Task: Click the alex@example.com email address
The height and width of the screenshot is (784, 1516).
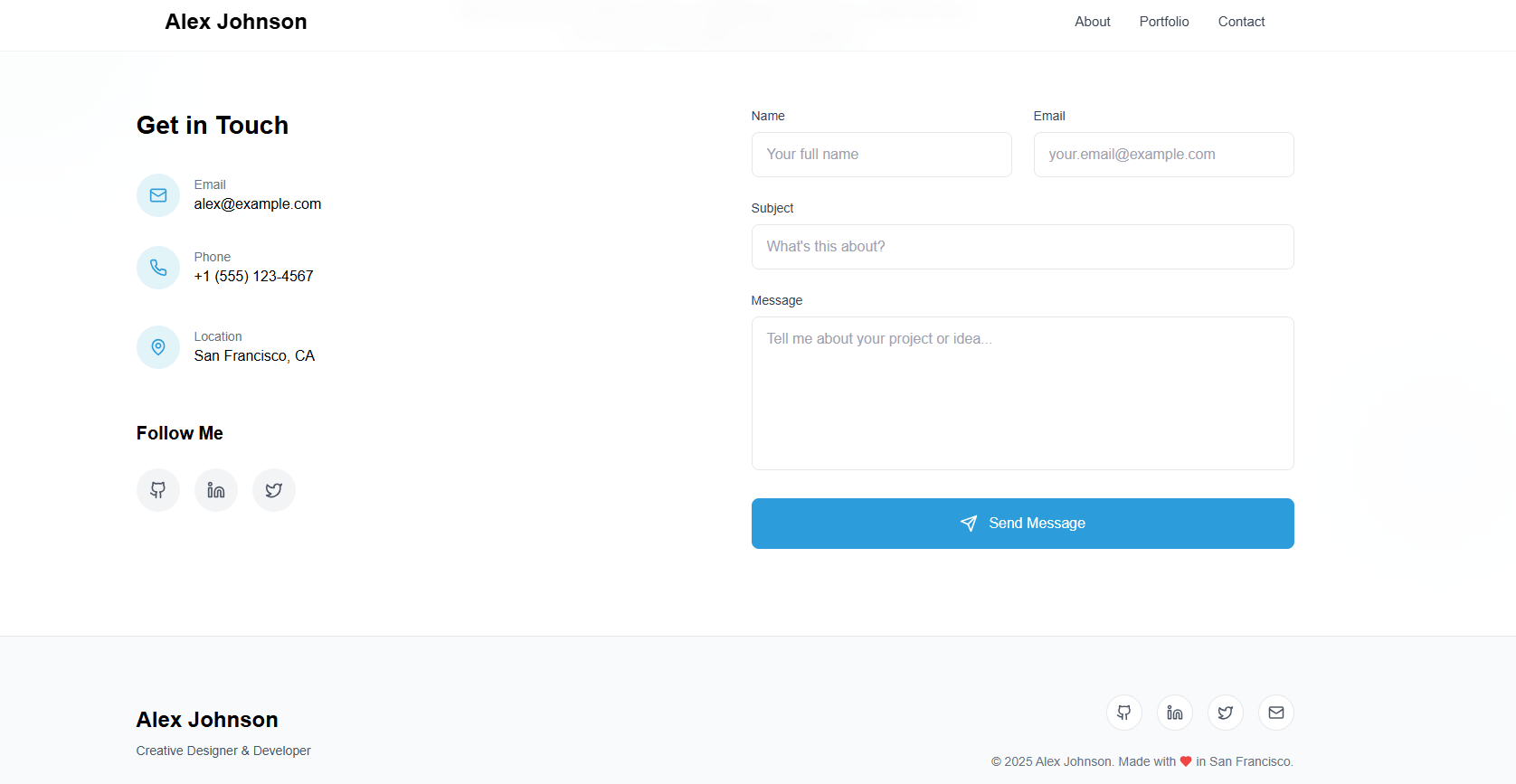Action: 258,204
